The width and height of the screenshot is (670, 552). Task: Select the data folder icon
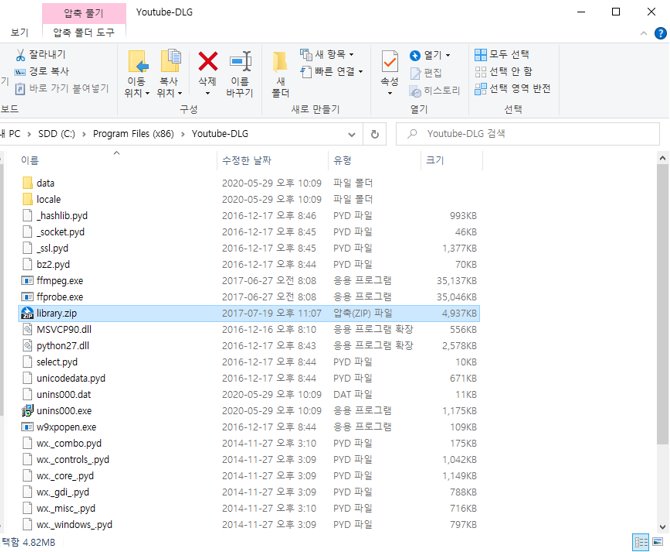coord(27,183)
